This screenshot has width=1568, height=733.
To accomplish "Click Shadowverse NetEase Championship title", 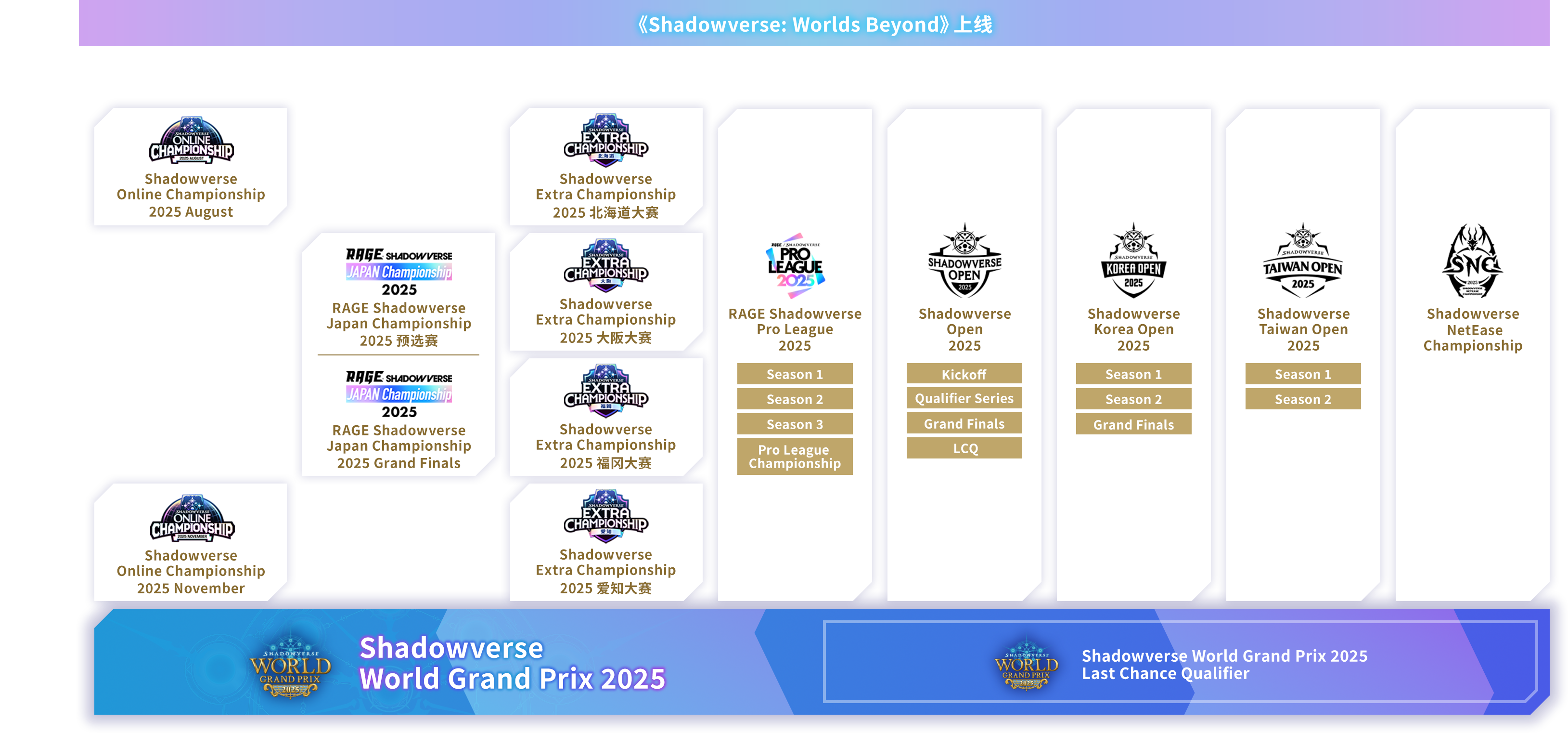I will coord(1472,329).
